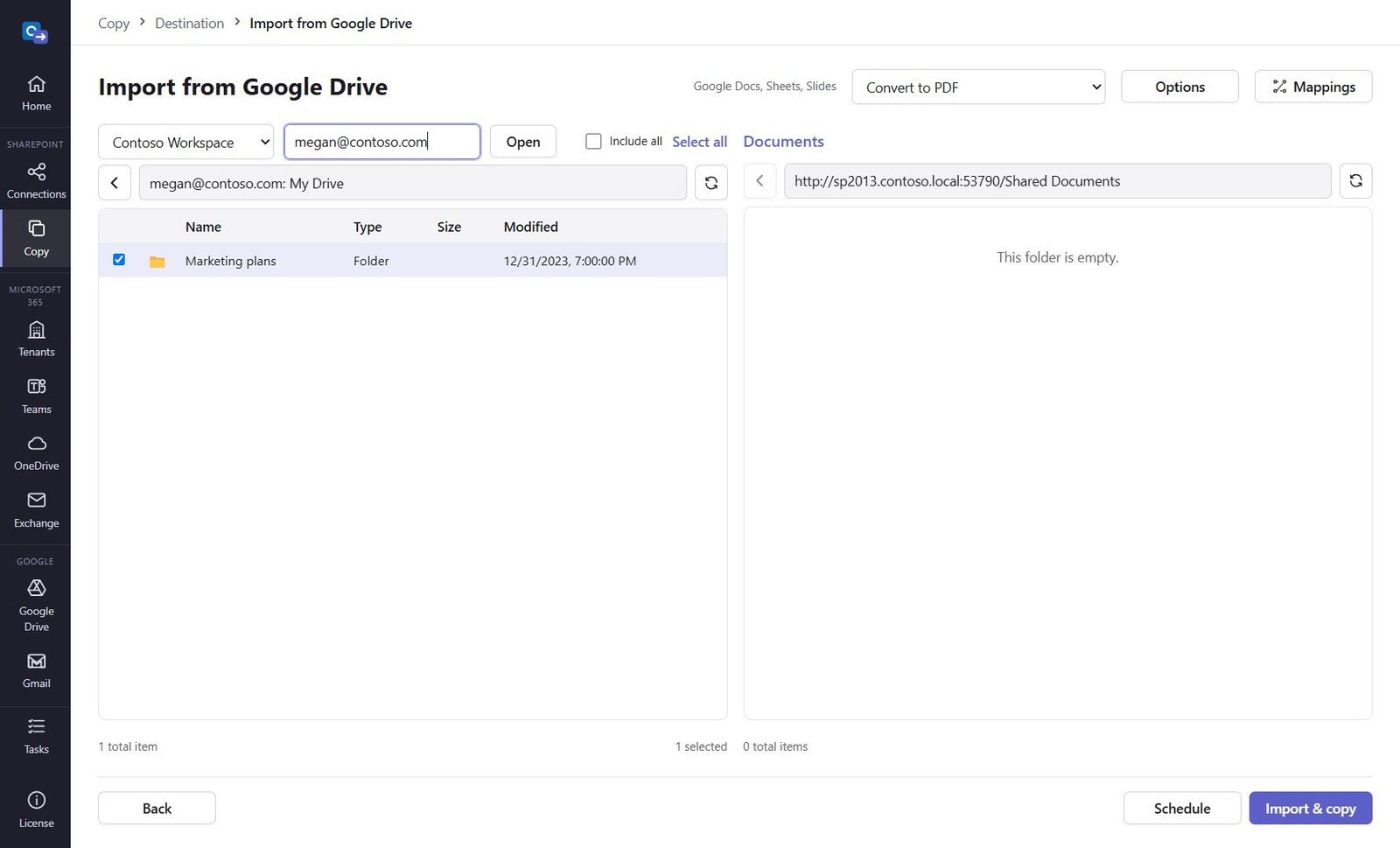Click the Marketing plans folder icon
Screen dimensions: 1400x848
pos(157,262)
